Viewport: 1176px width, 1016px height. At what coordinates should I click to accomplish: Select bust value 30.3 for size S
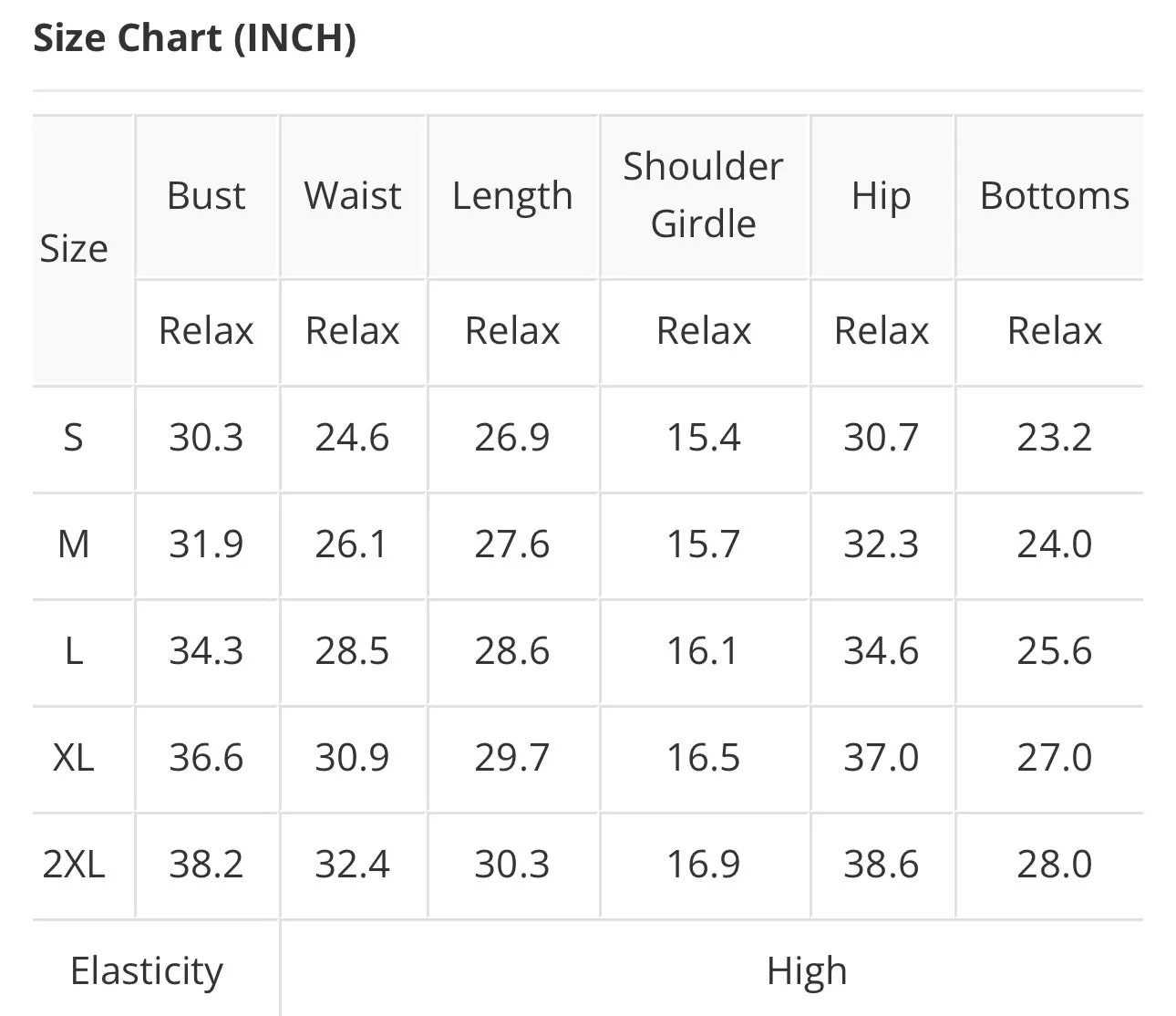(x=206, y=438)
